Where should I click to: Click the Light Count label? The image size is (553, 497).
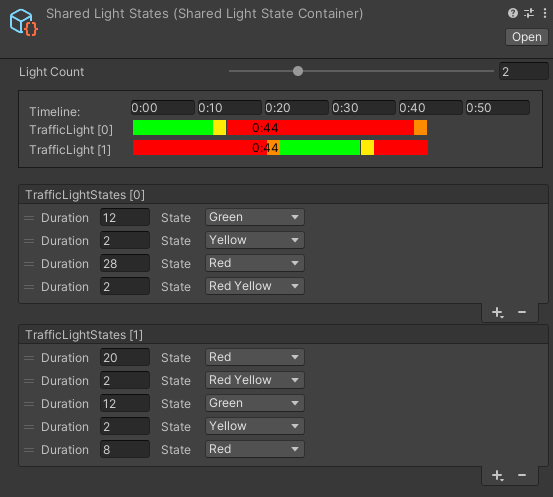click(51, 72)
